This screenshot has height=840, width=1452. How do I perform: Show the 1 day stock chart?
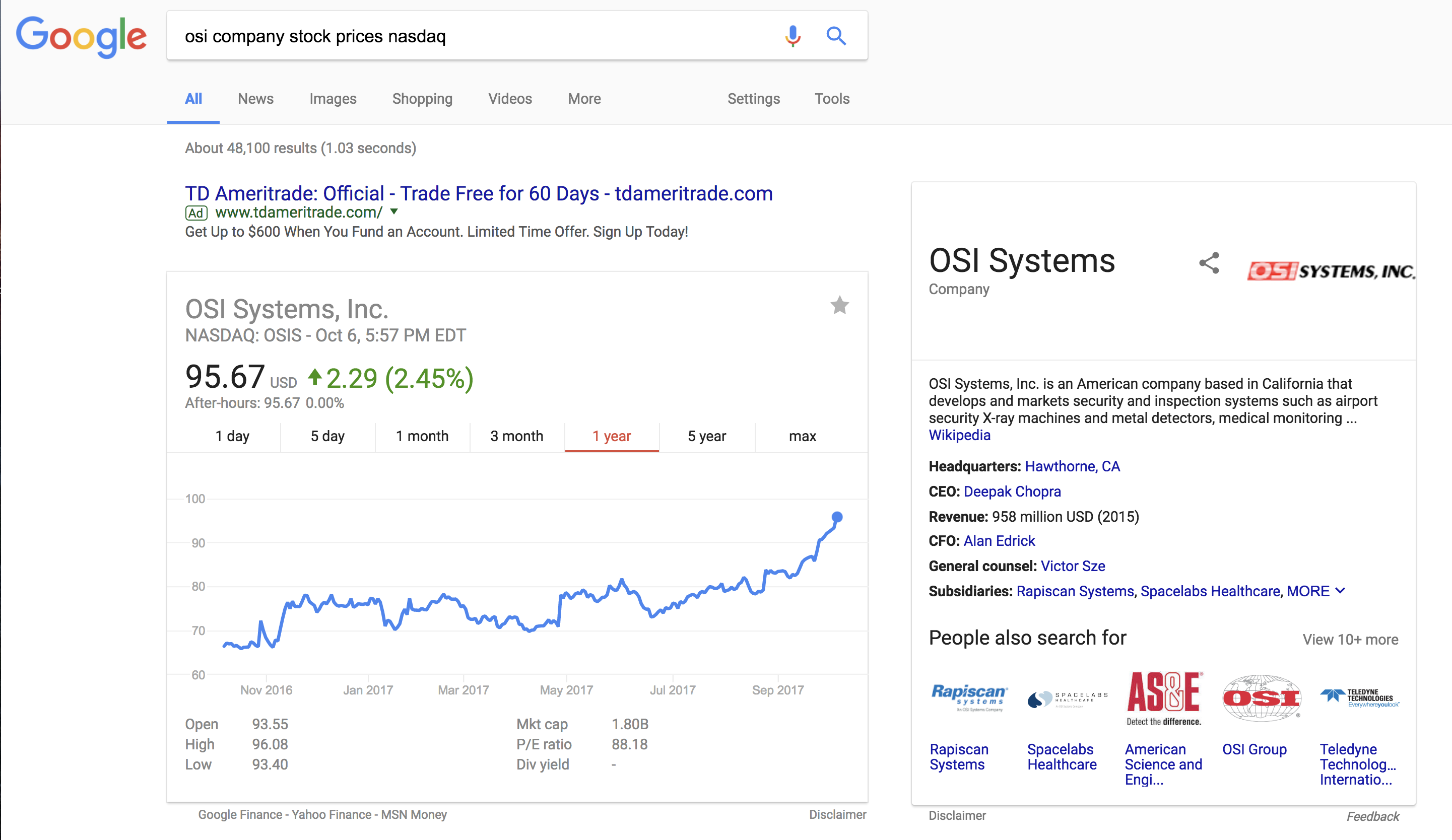(x=232, y=436)
